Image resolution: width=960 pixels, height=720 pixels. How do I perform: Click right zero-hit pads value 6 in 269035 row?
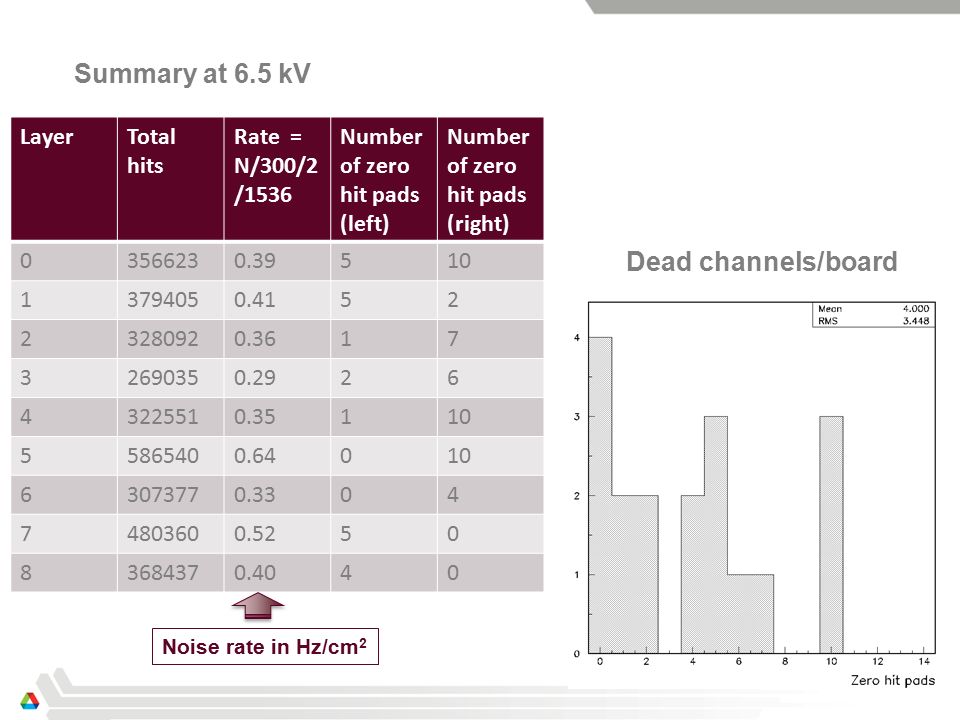[x=453, y=378]
